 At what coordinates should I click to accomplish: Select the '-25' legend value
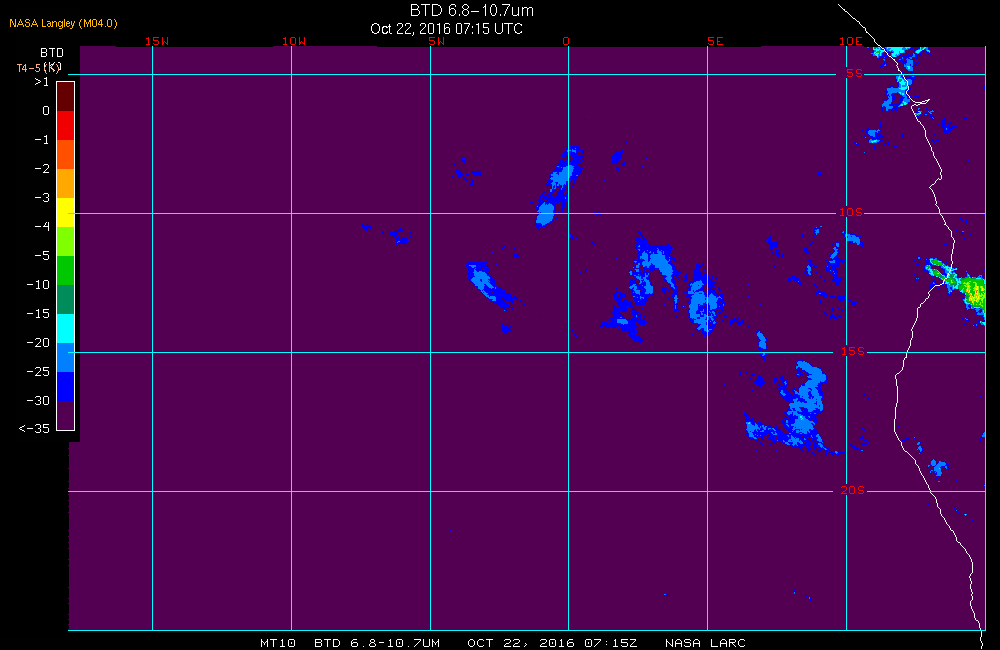38,372
